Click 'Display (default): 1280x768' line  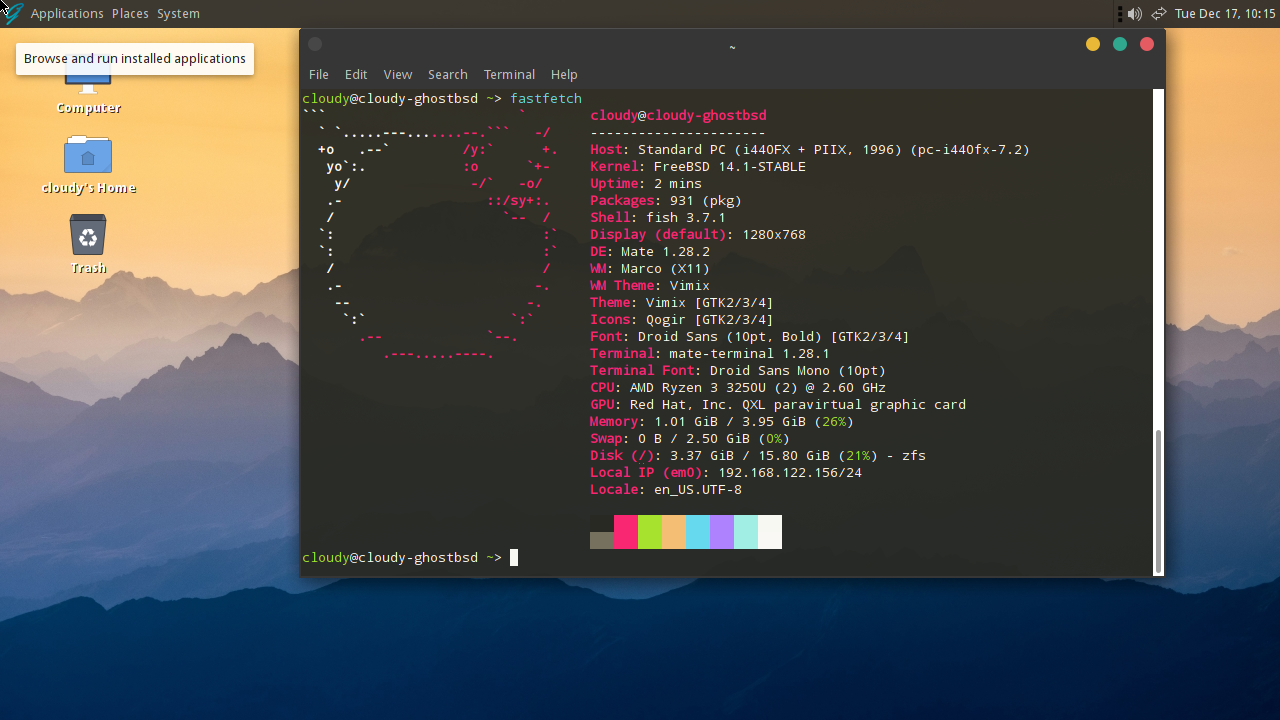[x=698, y=234]
